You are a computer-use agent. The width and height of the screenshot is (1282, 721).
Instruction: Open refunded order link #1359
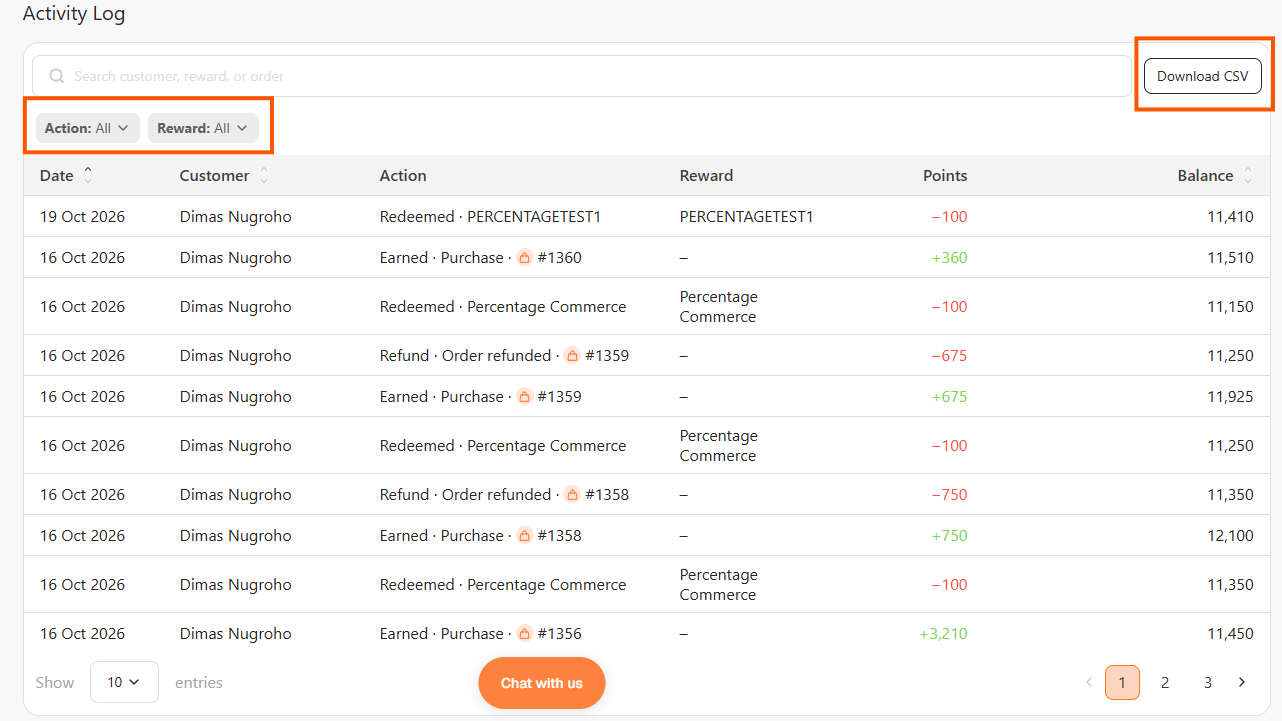point(607,355)
